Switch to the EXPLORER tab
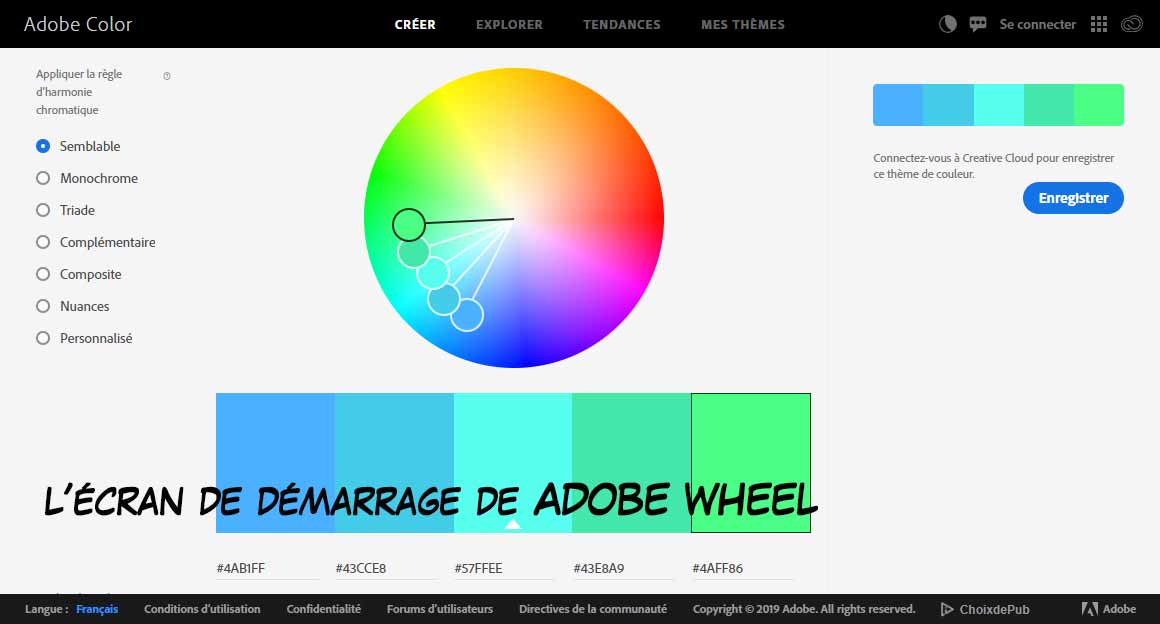The width and height of the screenshot is (1160, 624). click(x=509, y=24)
